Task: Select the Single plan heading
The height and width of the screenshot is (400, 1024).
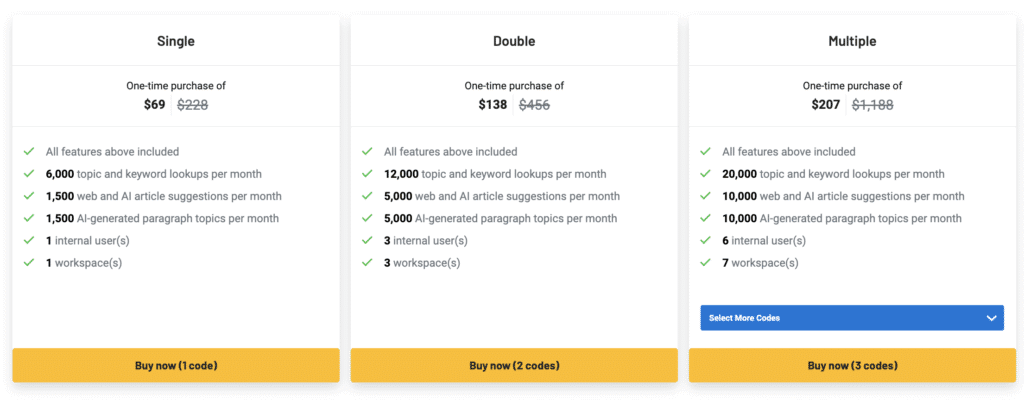Action: [176, 42]
